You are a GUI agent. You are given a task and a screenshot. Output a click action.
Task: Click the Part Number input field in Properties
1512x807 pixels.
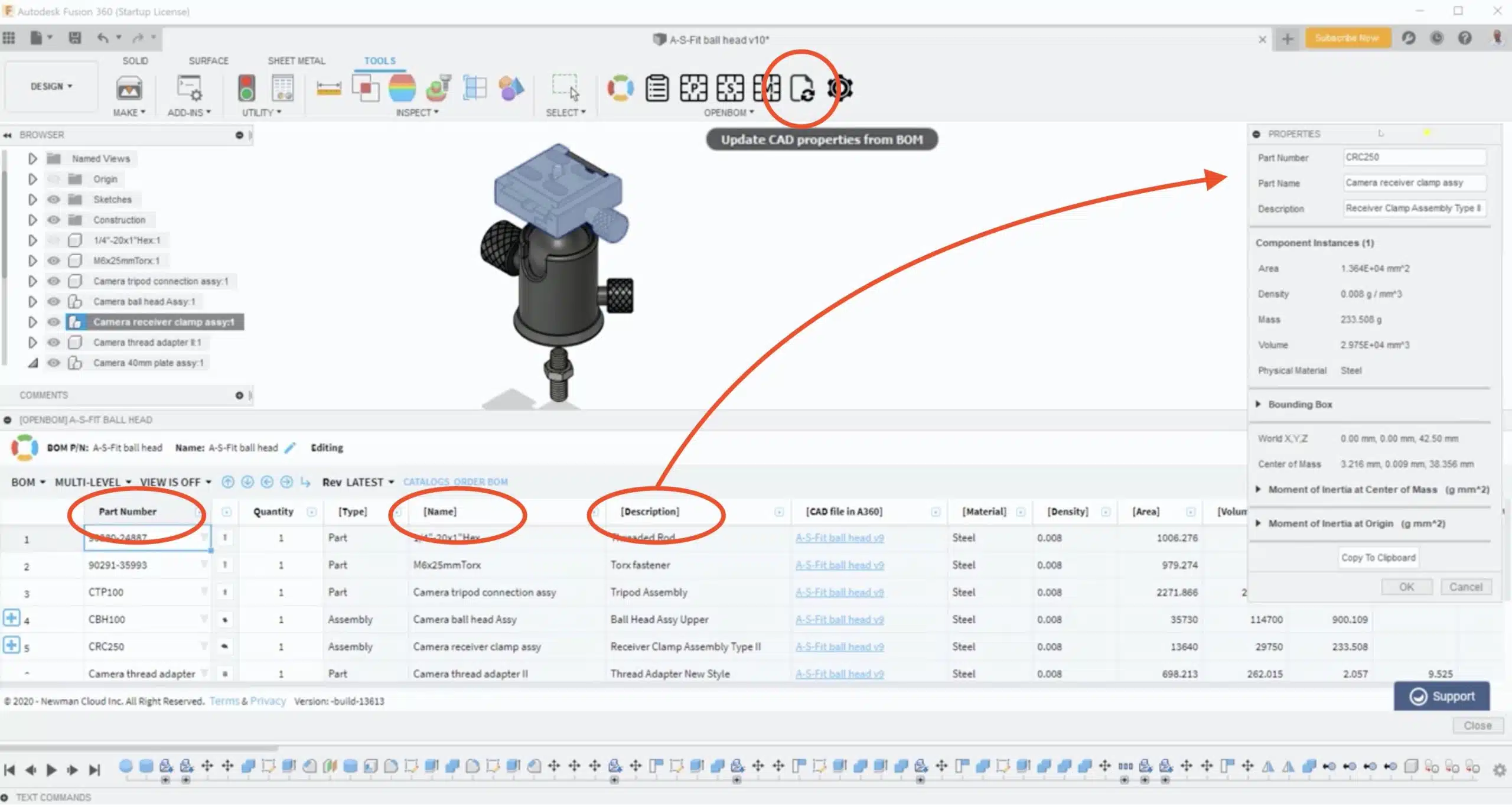tap(1414, 157)
